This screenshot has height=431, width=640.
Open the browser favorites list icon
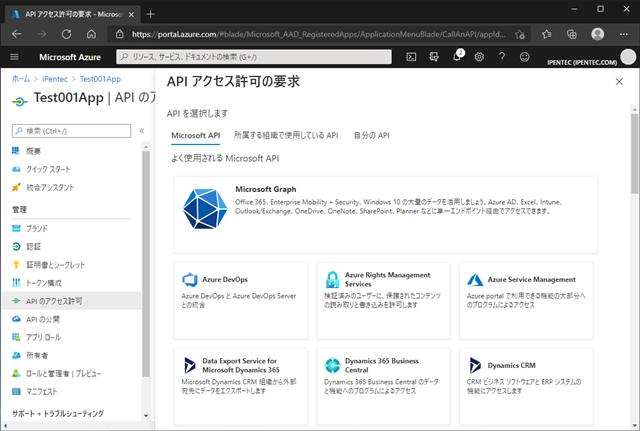547,34
